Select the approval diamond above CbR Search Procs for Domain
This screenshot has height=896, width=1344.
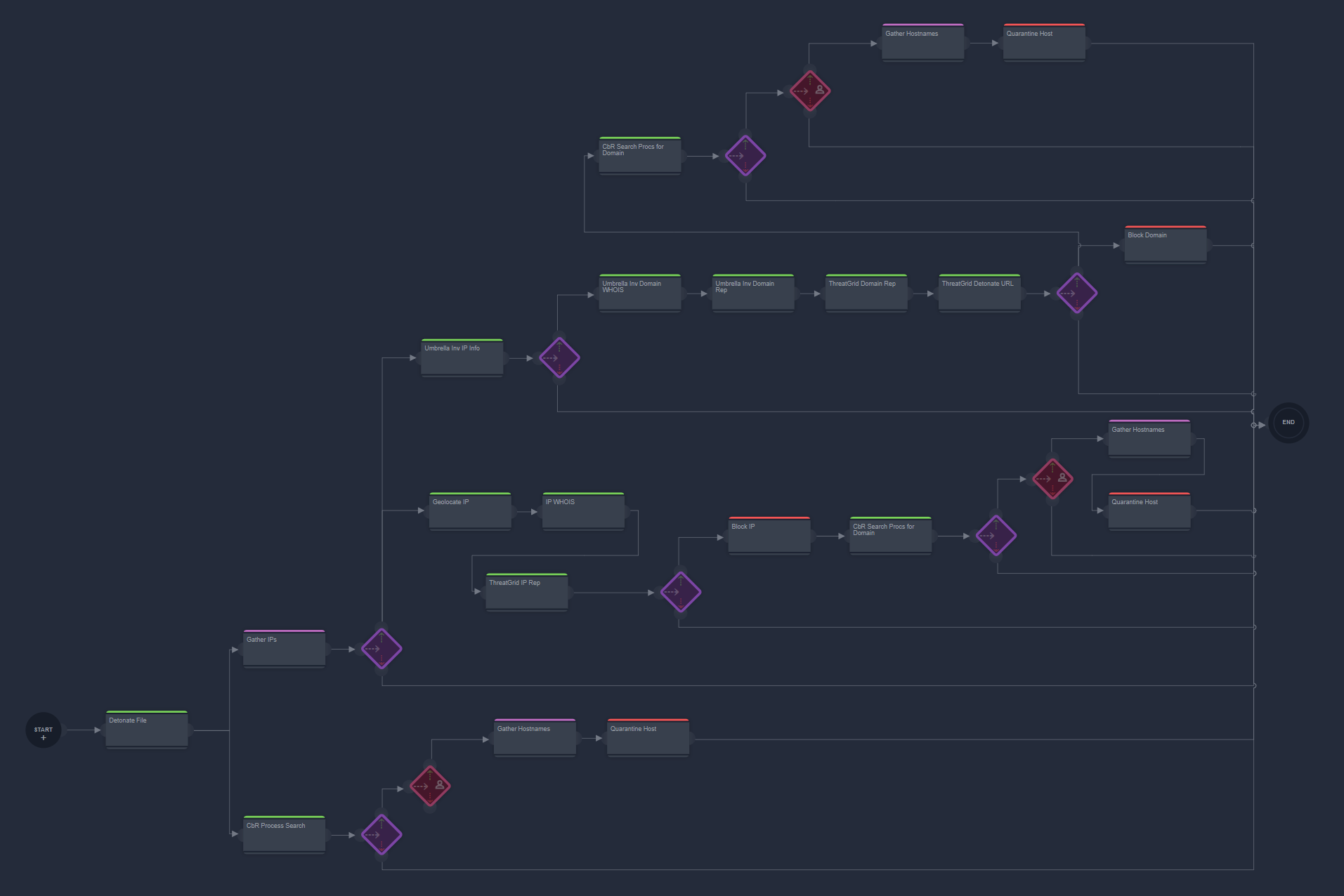pos(811,91)
